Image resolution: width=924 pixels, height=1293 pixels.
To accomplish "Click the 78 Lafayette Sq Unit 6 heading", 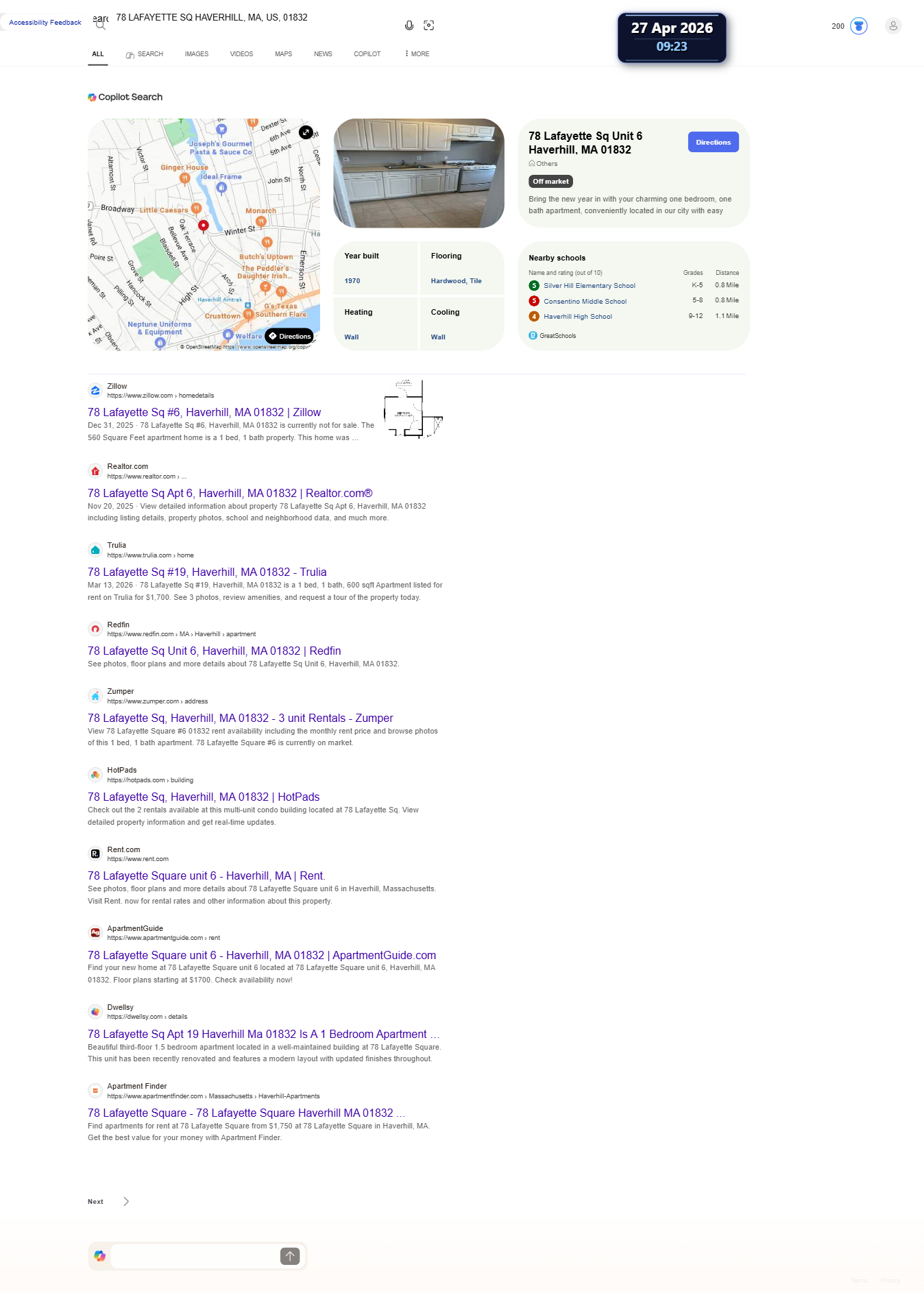I will click(x=585, y=143).
